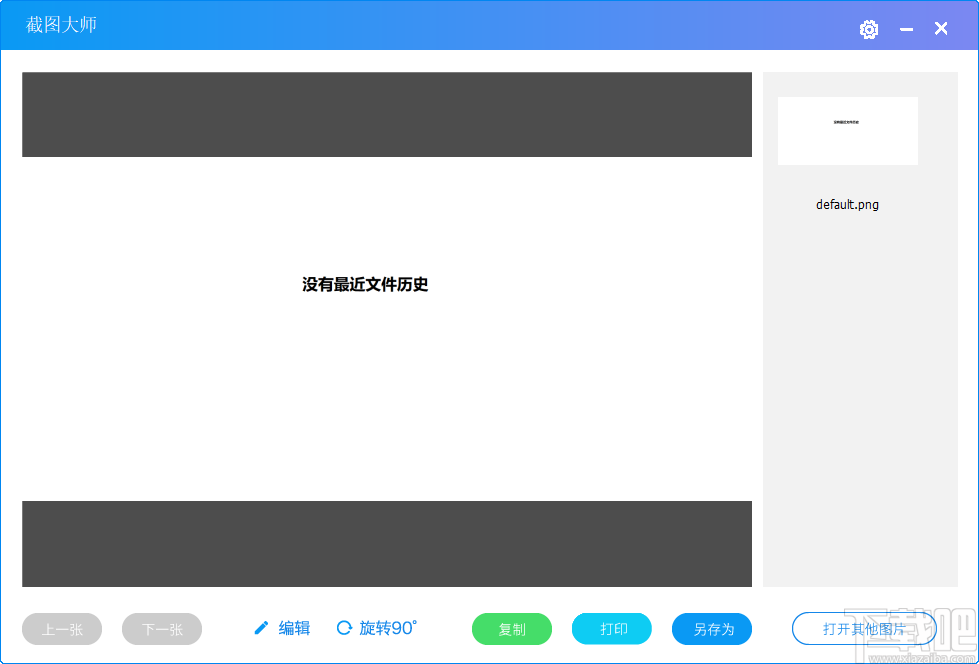Image resolution: width=979 pixels, height=664 pixels.
Task: Copy the image with 复制 button
Action: (511, 629)
